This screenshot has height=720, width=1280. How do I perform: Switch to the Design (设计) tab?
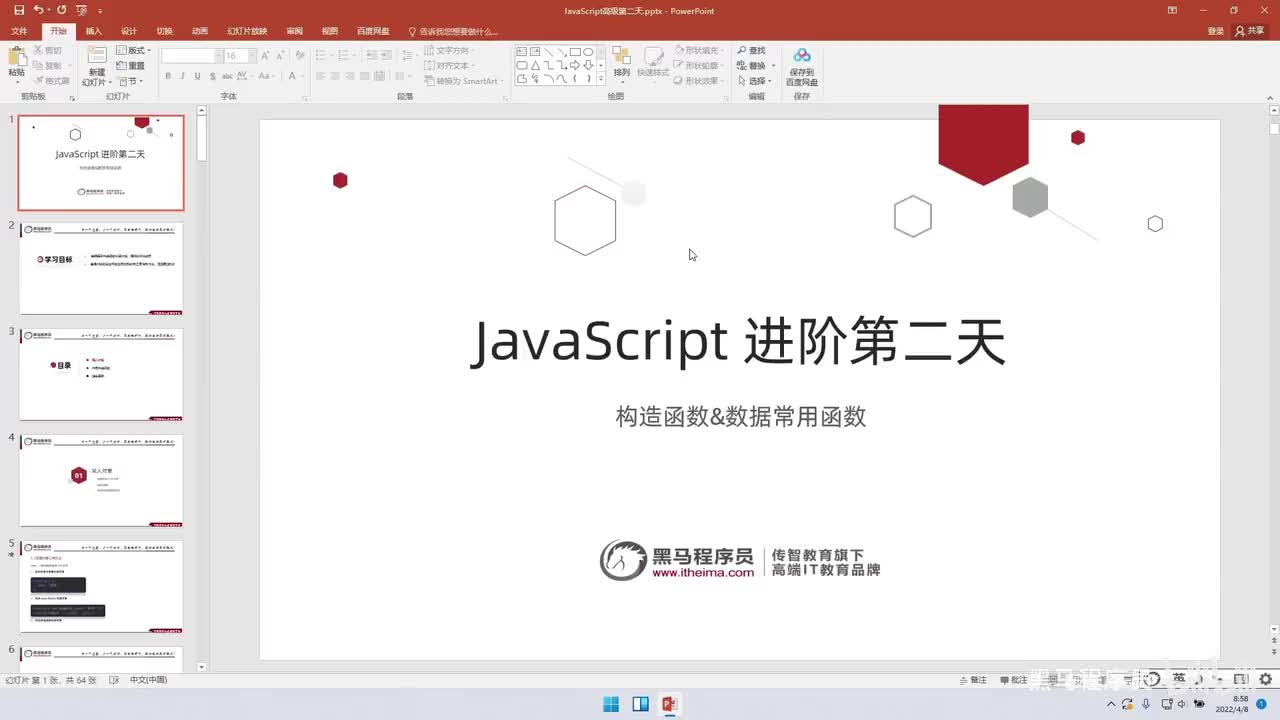129,31
